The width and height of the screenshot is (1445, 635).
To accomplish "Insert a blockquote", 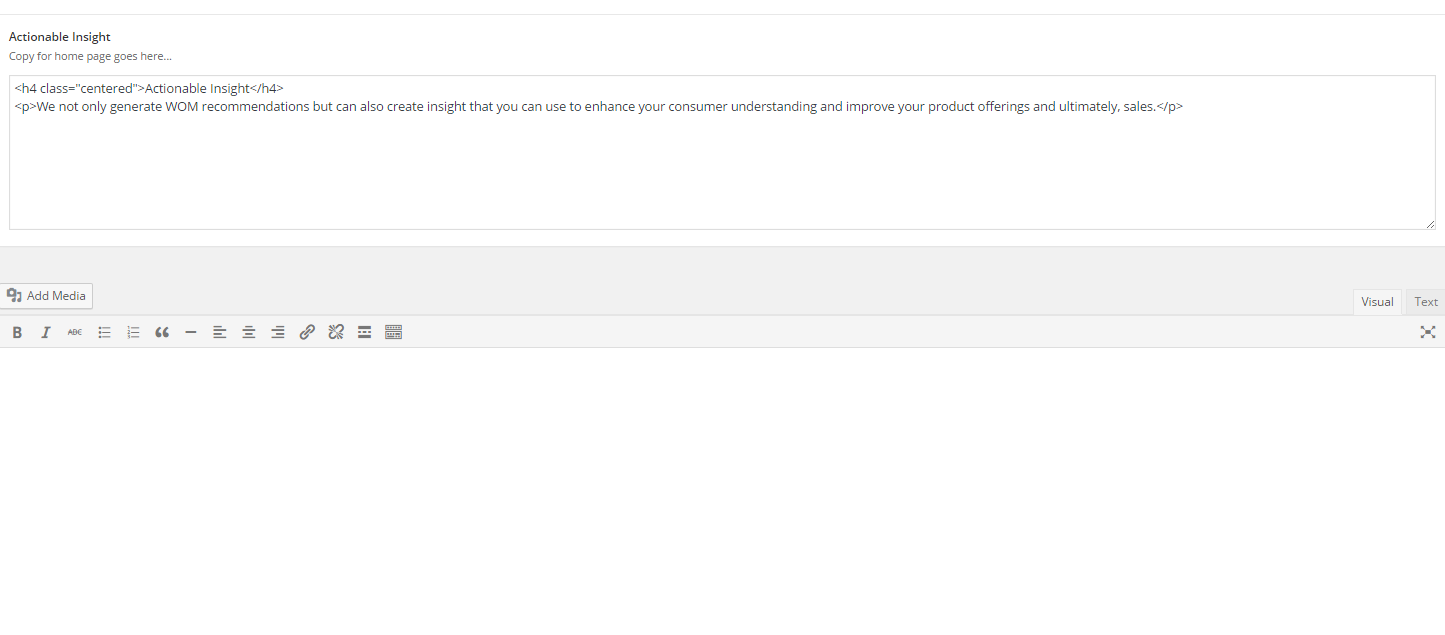I will (x=162, y=332).
